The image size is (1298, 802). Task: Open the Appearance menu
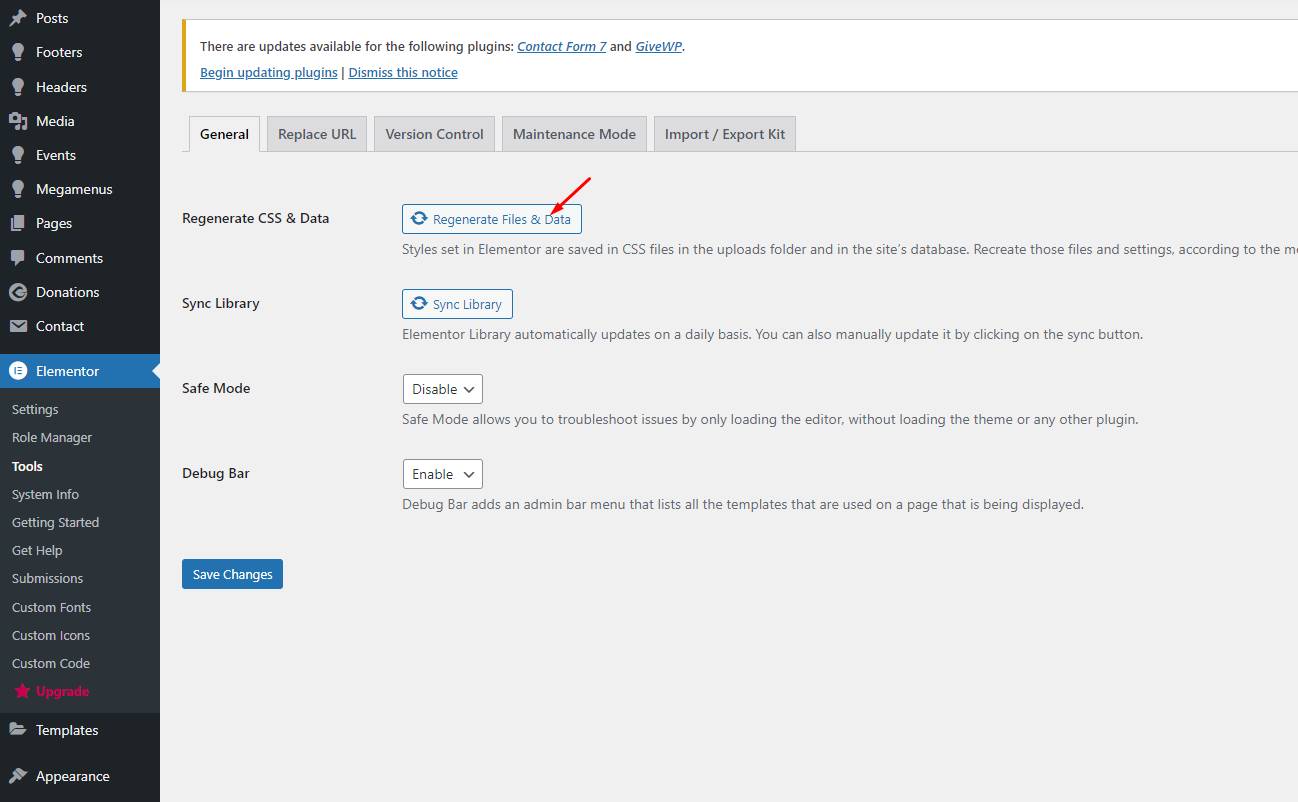tap(80, 776)
